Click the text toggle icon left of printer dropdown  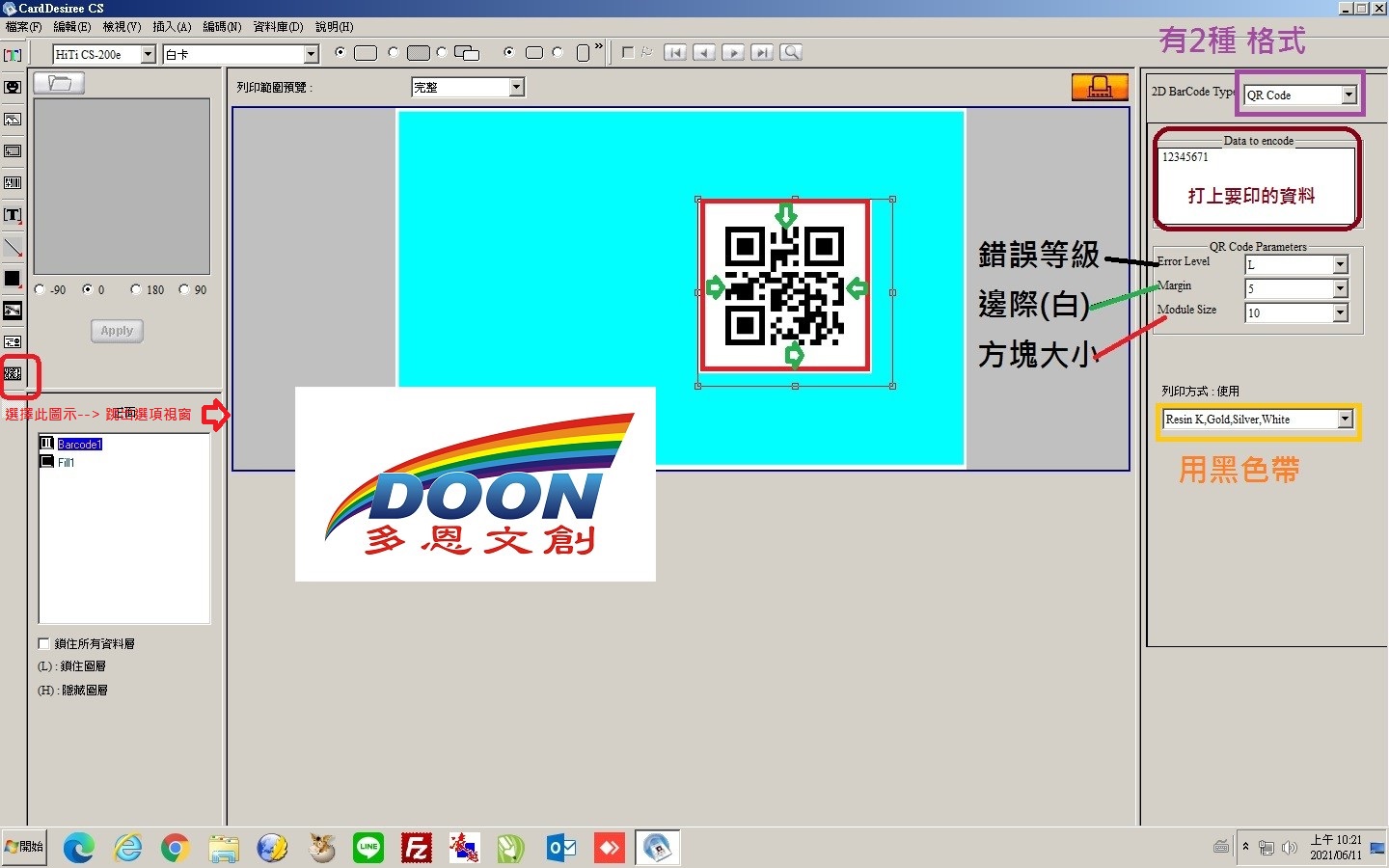pos(13,55)
